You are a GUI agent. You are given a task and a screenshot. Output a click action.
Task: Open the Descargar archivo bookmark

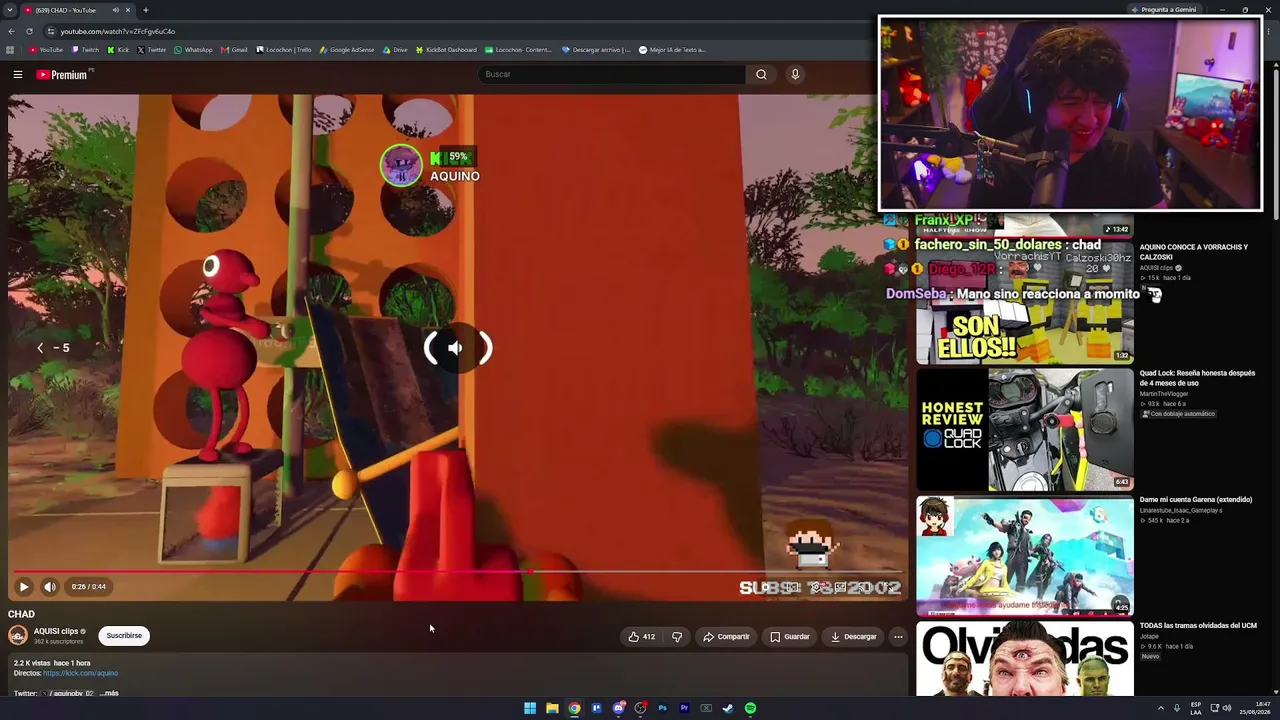point(596,49)
